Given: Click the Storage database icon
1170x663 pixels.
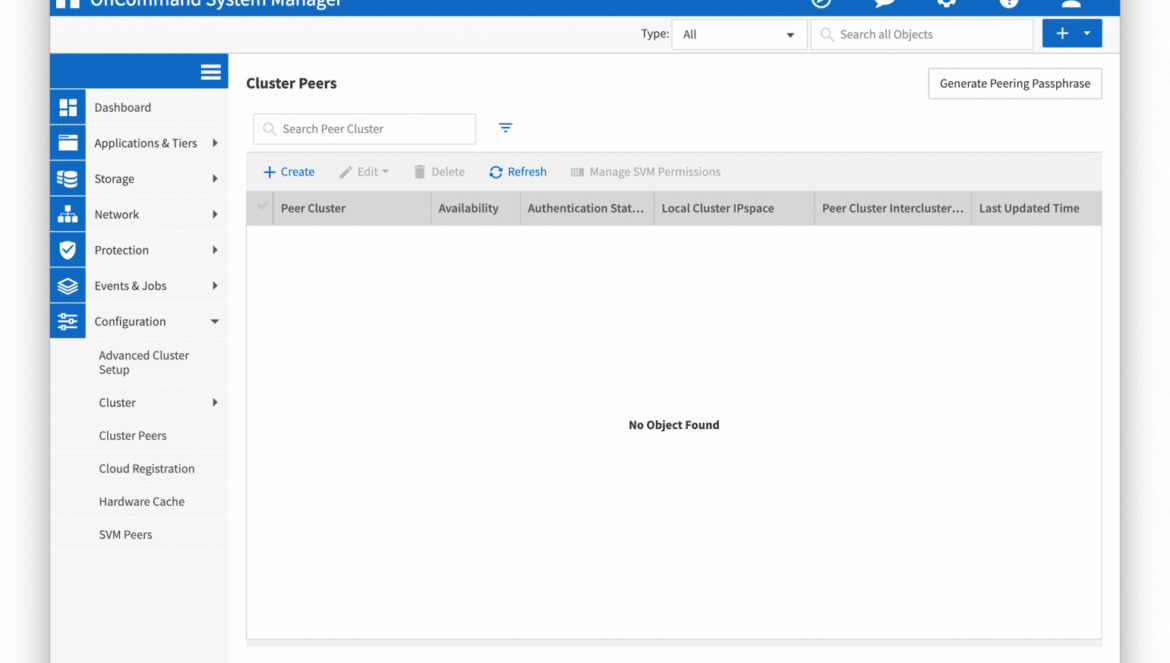Looking at the screenshot, I should click(68, 179).
